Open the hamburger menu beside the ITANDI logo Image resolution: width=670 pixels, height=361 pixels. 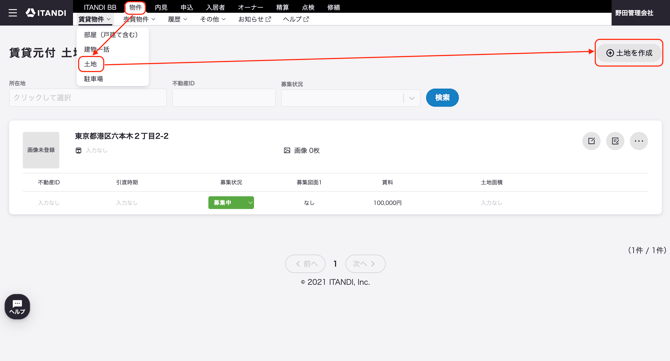coord(13,13)
